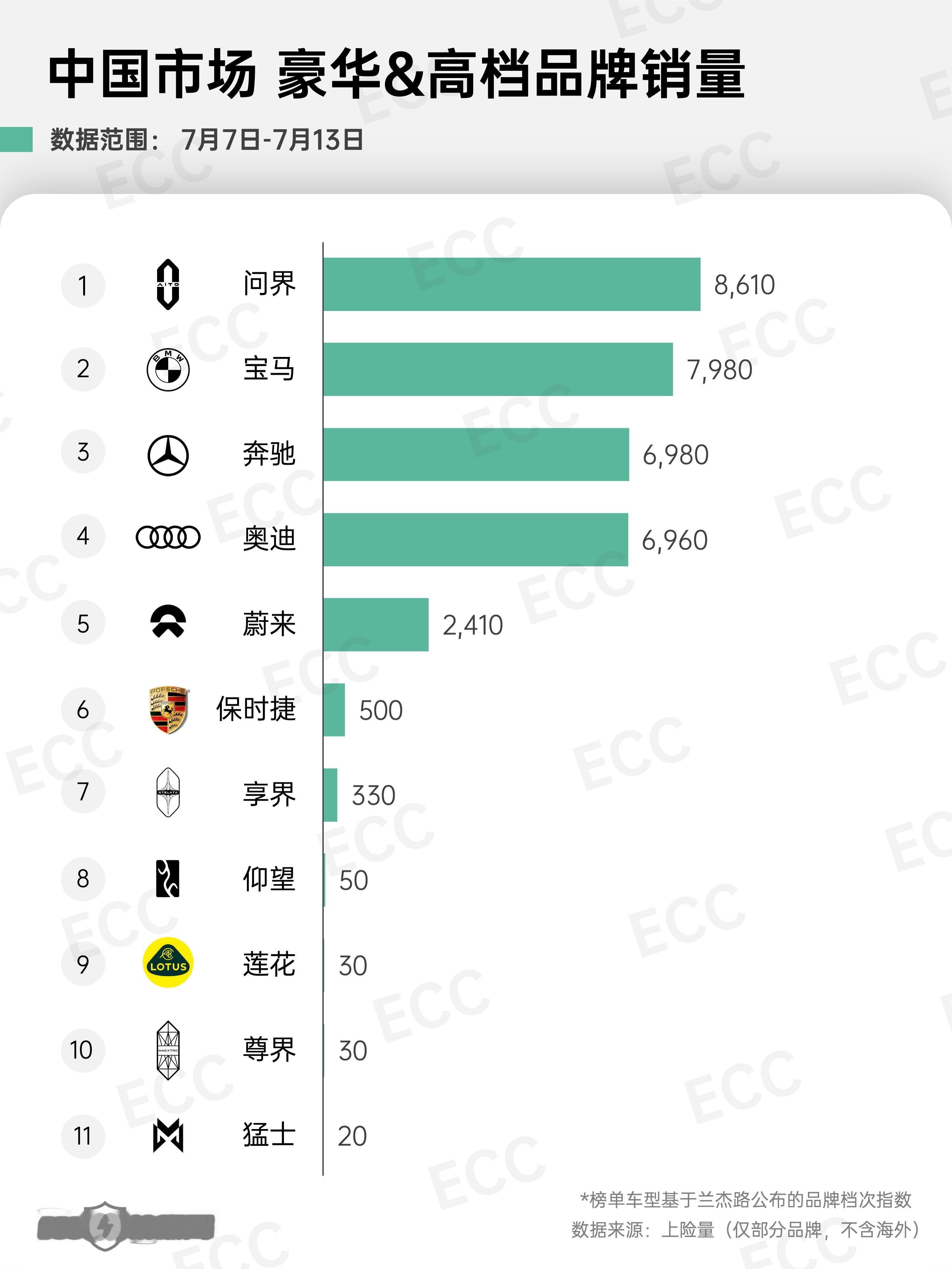Click the 宝马 bar showing 7,980
This screenshot has height=1269, width=952.
pyautogui.click(x=498, y=369)
